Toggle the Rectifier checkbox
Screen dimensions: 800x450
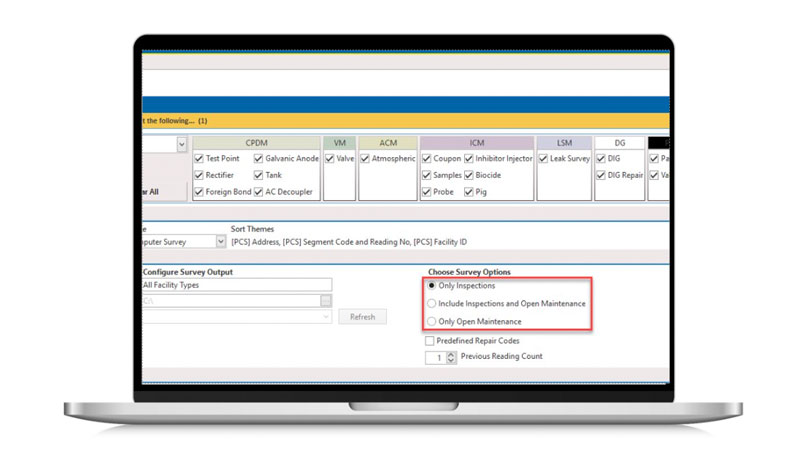[199, 175]
